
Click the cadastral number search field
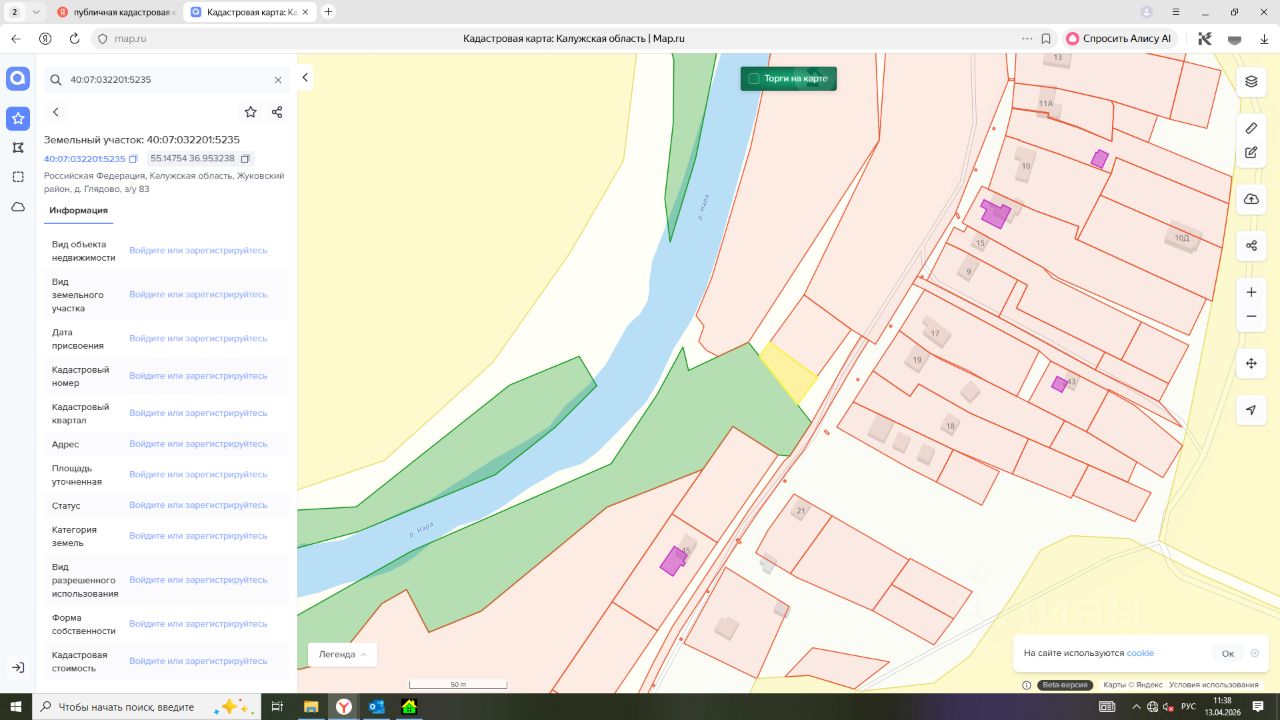coord(165,79)
